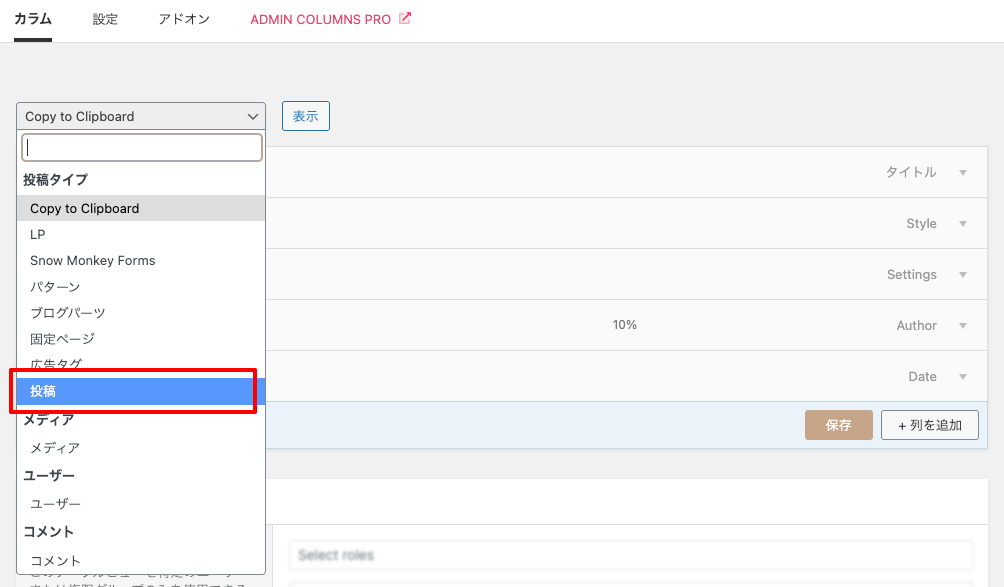Switch to the カラム tab
The width and height of the screenshot is (1004, 587).
[x=33, y=19]
